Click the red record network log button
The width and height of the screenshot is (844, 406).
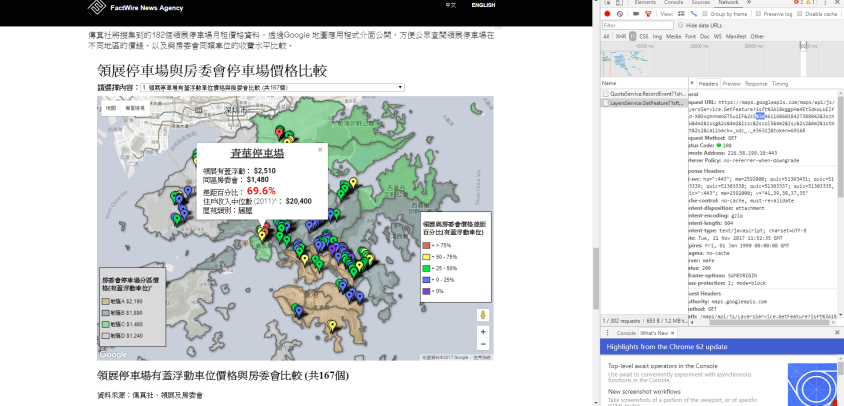(606, 14)
